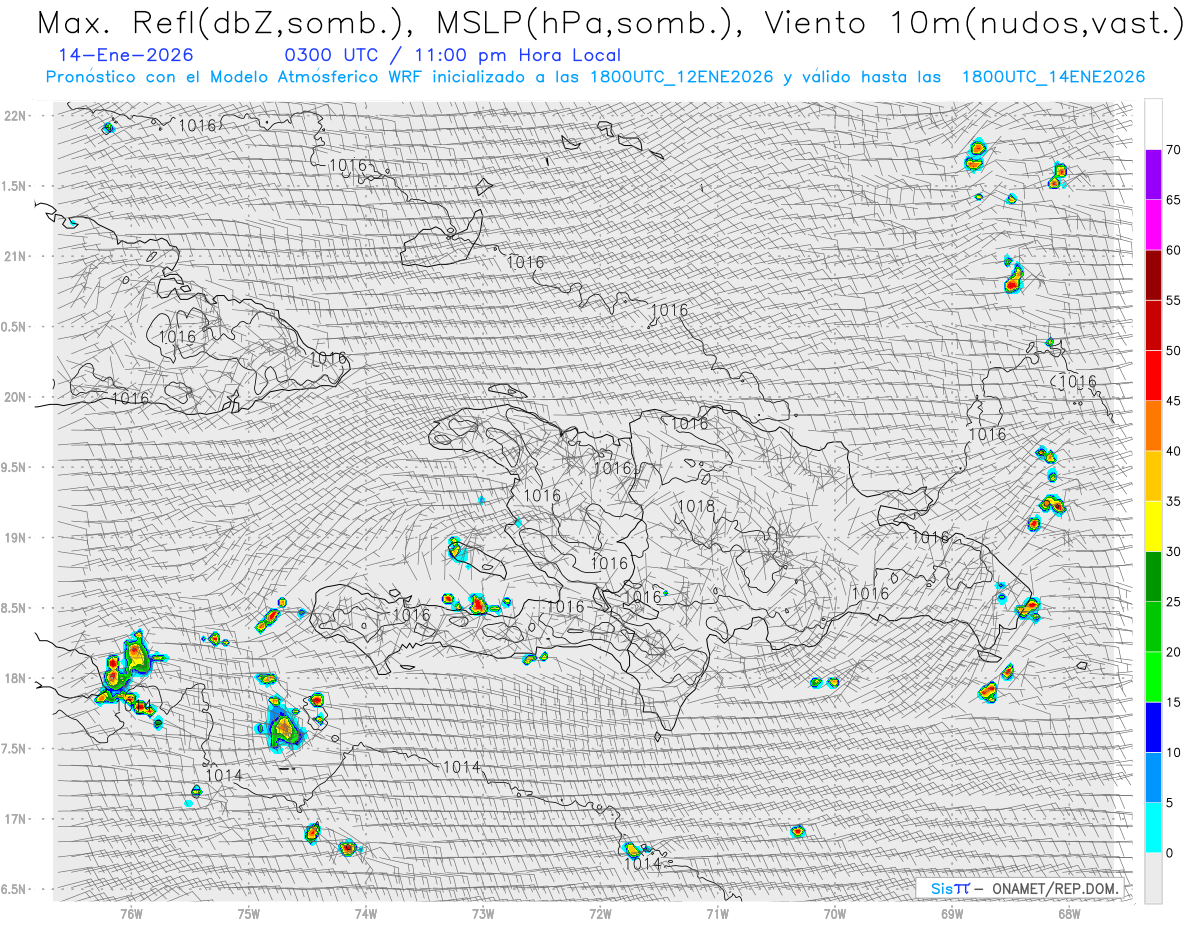Screen dimensions: 1200x927
Task: Select the orange 40-45 dBZ color band
Action: 1153,426
